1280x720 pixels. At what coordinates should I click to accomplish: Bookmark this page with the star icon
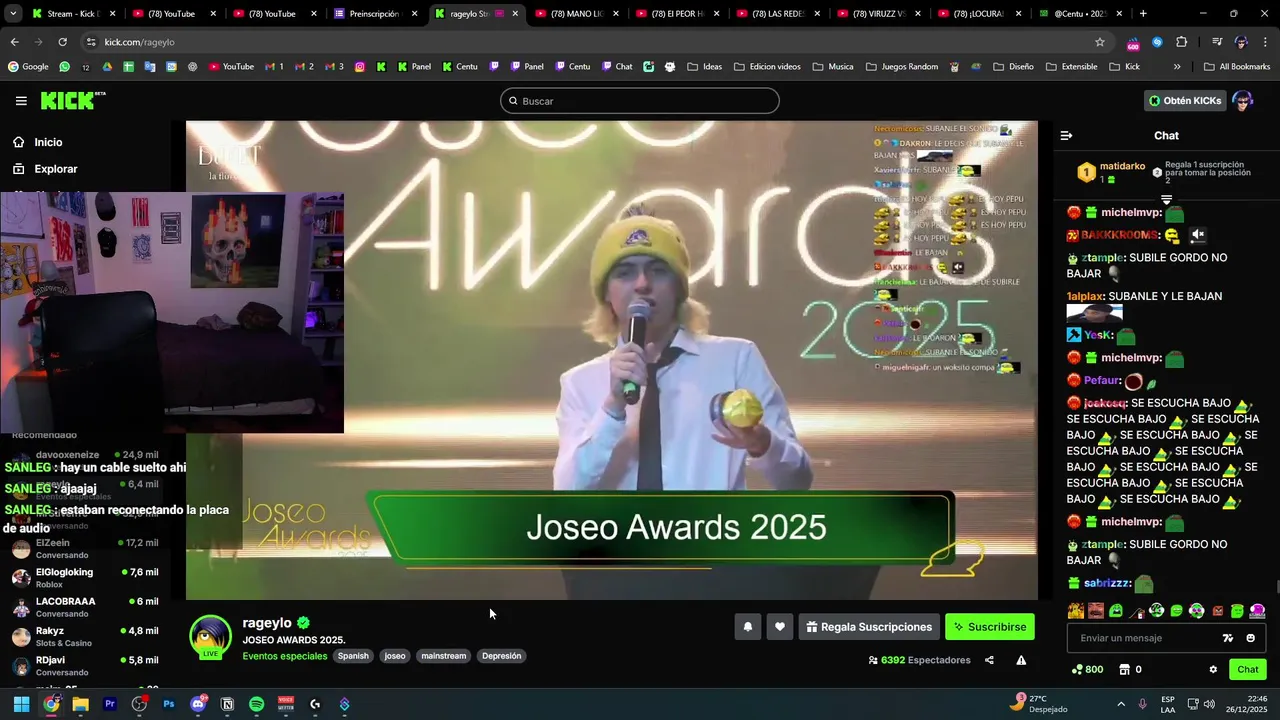(1100, 42)
